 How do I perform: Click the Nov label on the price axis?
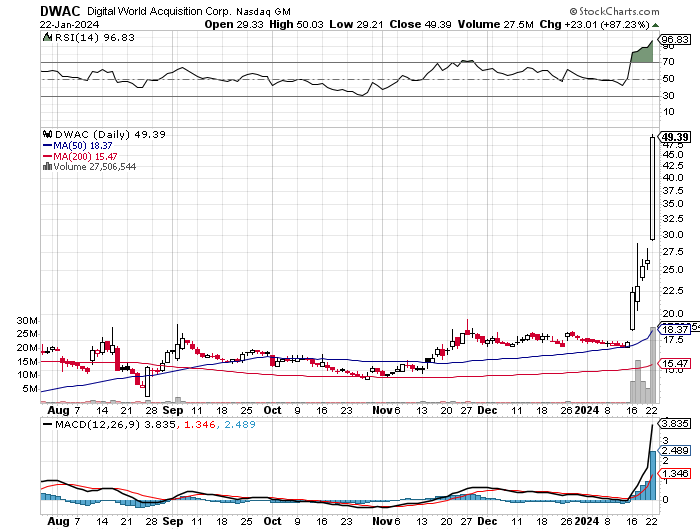382,410
